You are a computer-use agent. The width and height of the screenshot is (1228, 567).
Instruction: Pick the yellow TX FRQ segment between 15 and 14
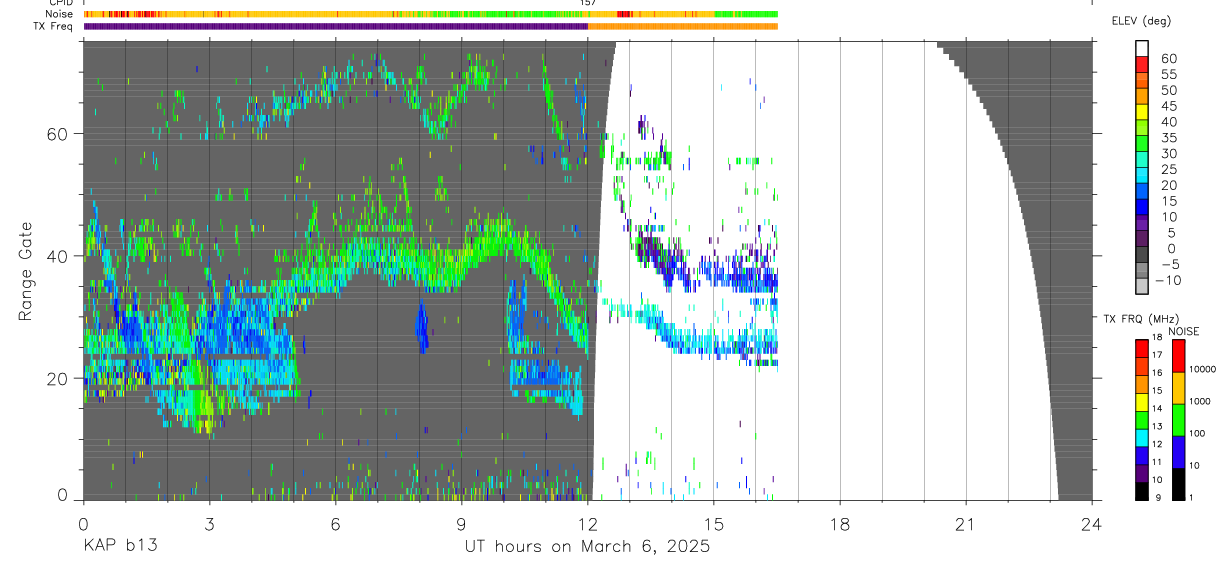[1141, 402]
